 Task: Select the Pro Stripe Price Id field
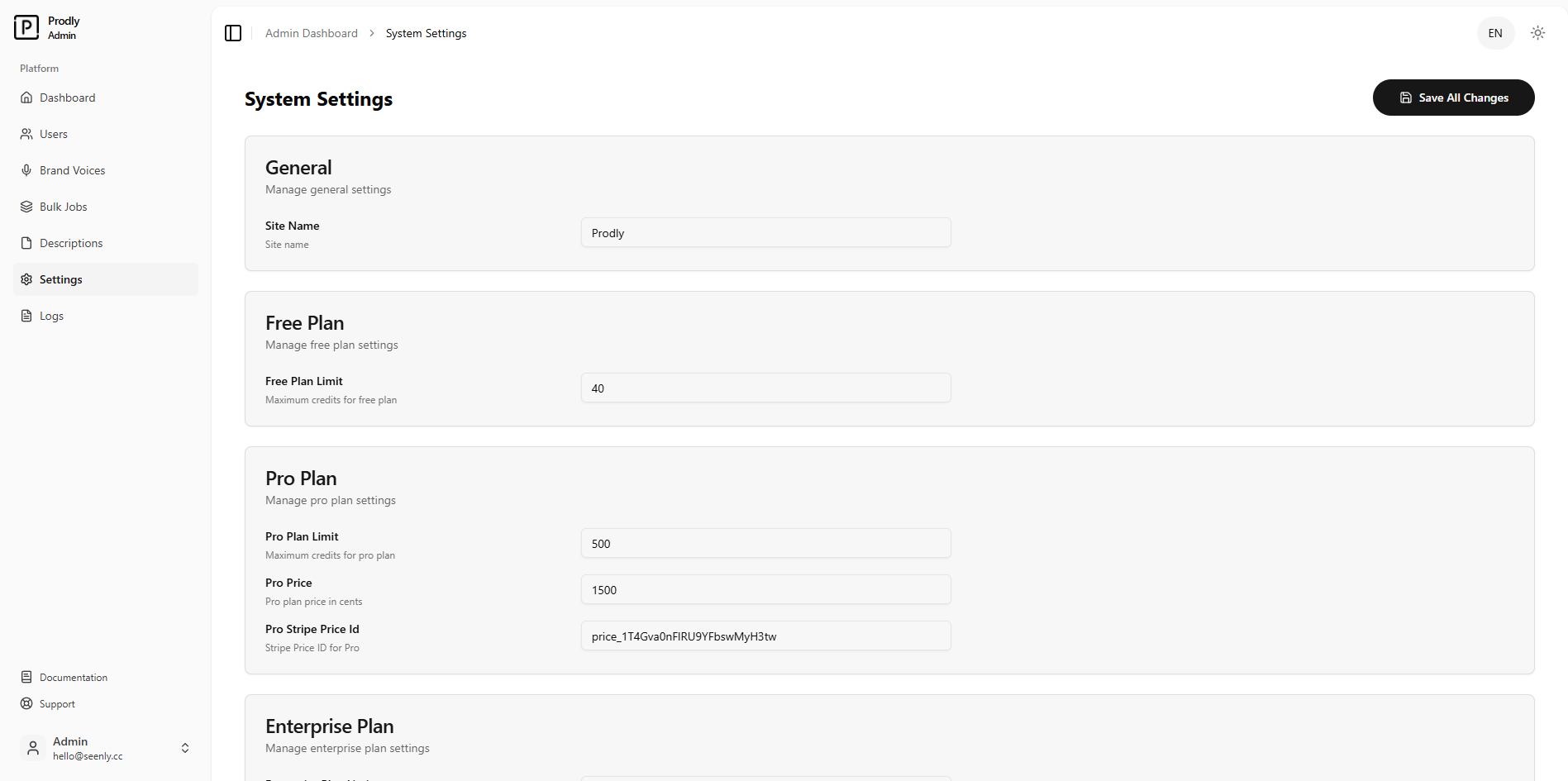coord(765,636)
